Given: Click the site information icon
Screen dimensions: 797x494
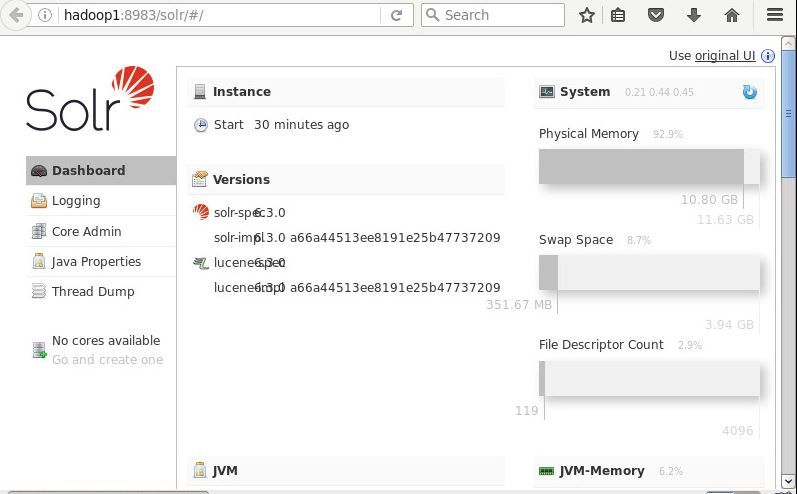Looking at the screenshot, I should (46, 15).
